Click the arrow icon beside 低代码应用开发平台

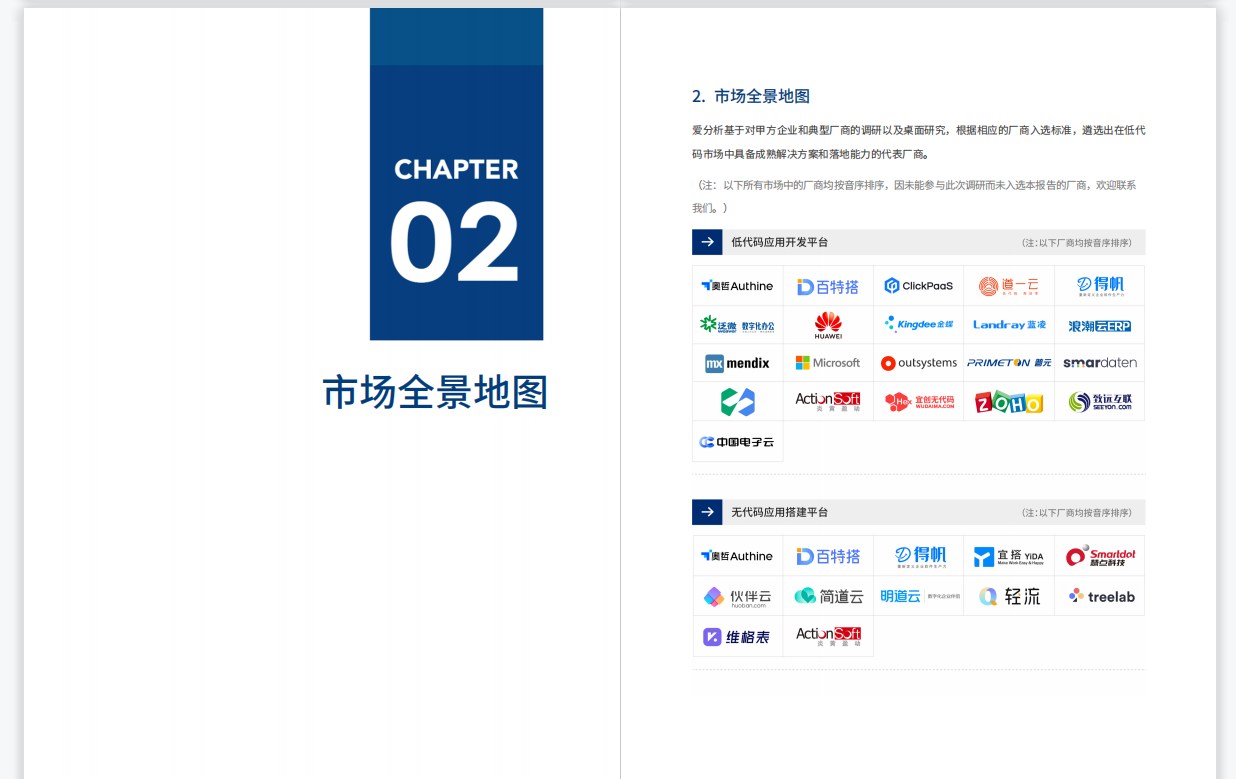pos(707,242)
